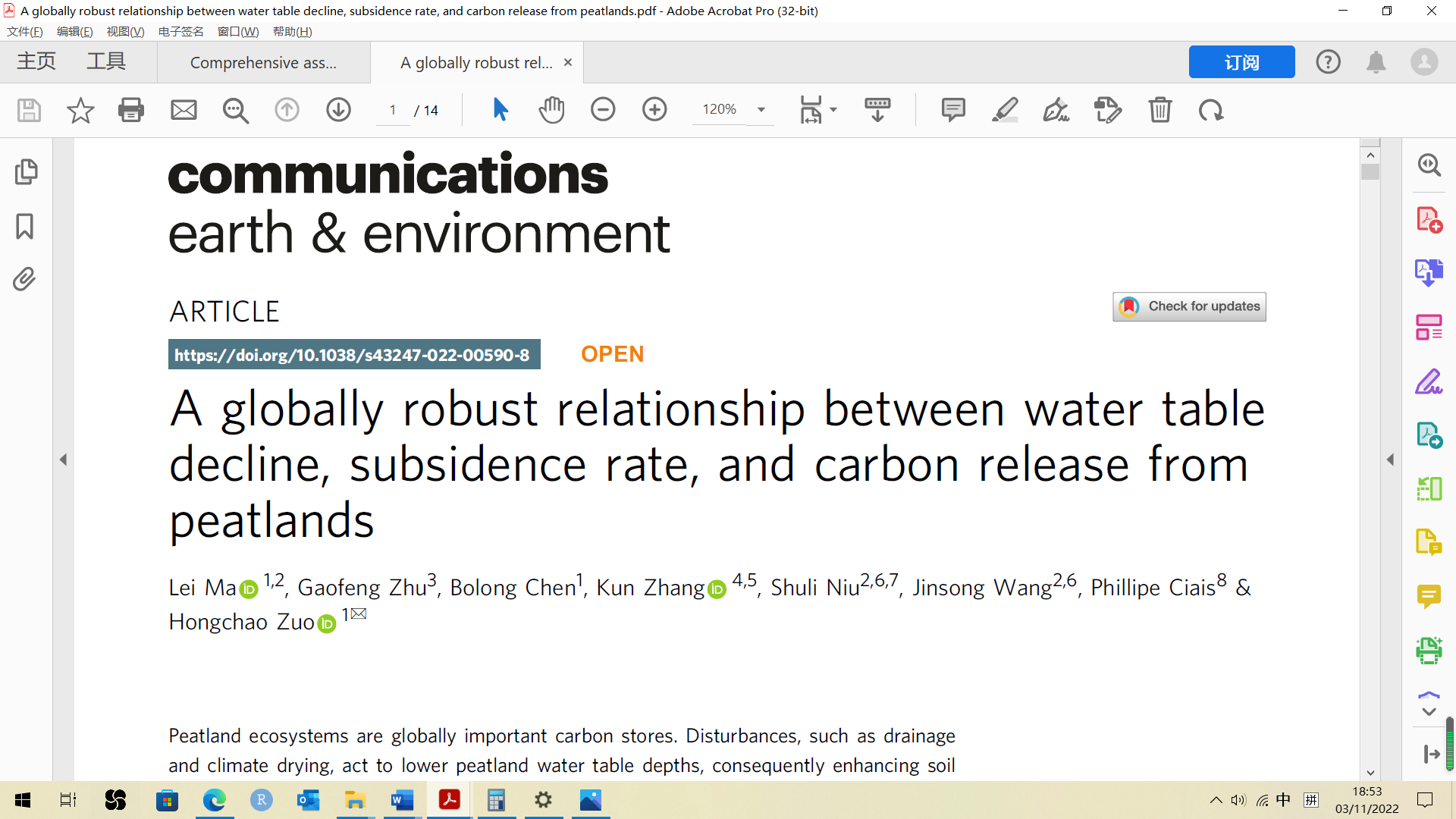1456x819 pixels.
Task: Expand the fit page options dropdown
Action: click(833, 110)
